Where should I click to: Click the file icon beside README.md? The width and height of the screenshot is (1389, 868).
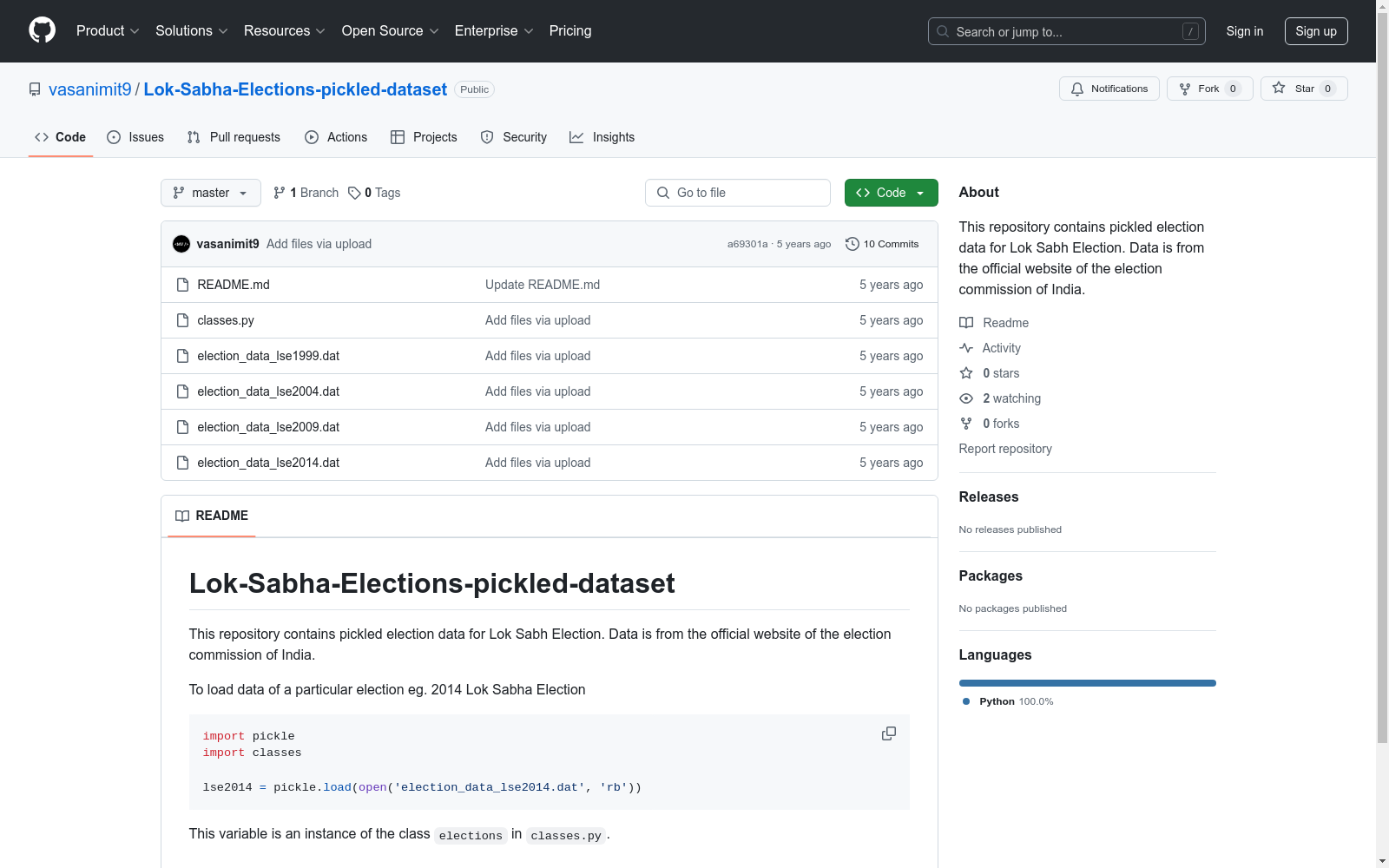pyautogui.click(x=182, y=285)
